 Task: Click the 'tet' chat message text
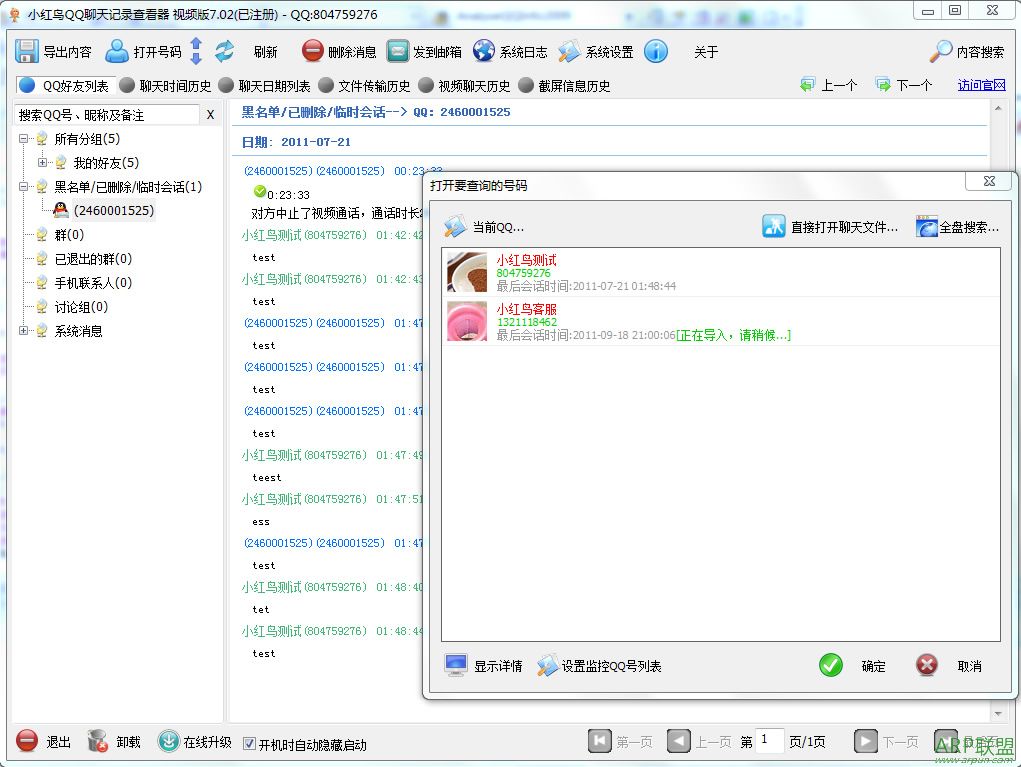[260, 609]
